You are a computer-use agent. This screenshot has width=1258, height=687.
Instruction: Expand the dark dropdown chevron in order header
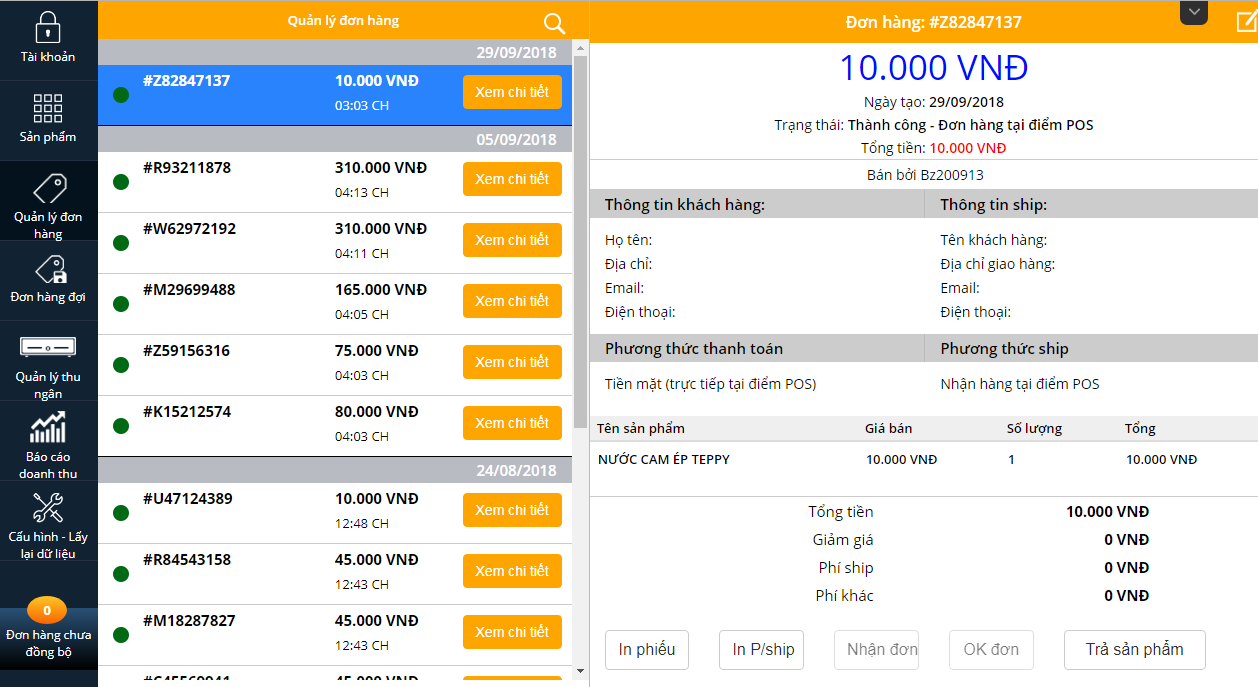[x=1194, y=11]
